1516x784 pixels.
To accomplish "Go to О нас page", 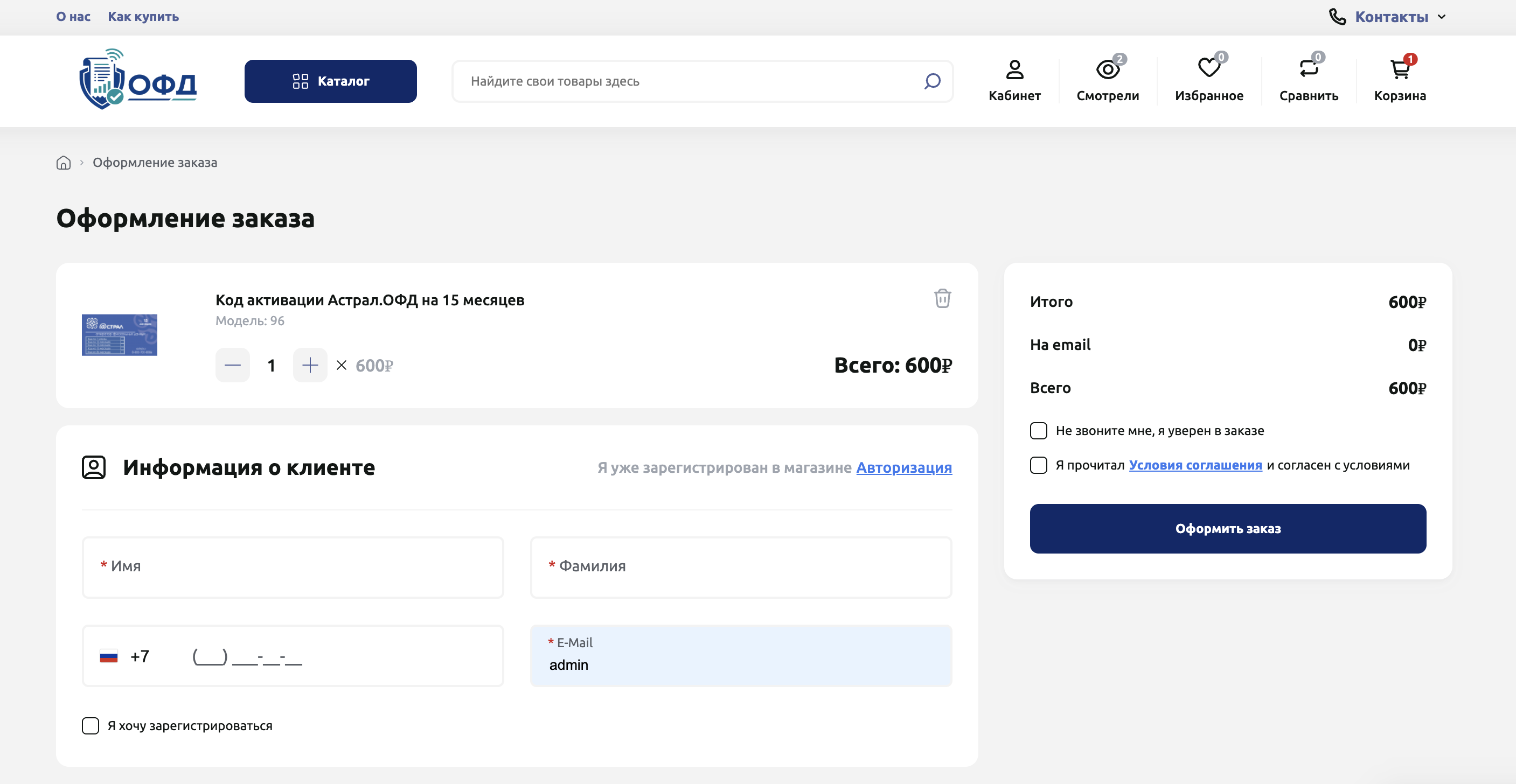I will click(x=74, y=17).
